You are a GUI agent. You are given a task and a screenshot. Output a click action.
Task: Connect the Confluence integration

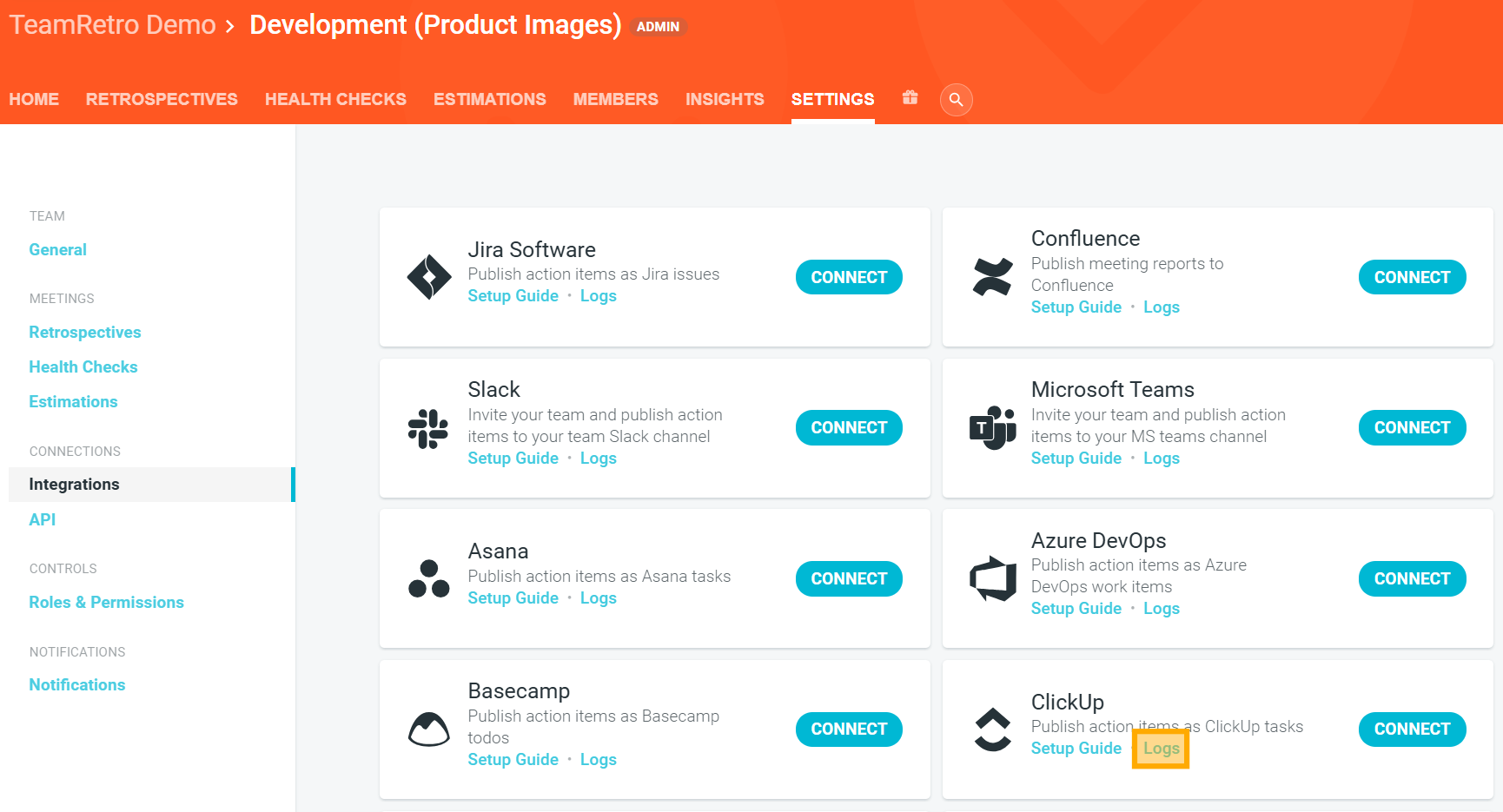pyautogui.click(x=1412, y=277)
